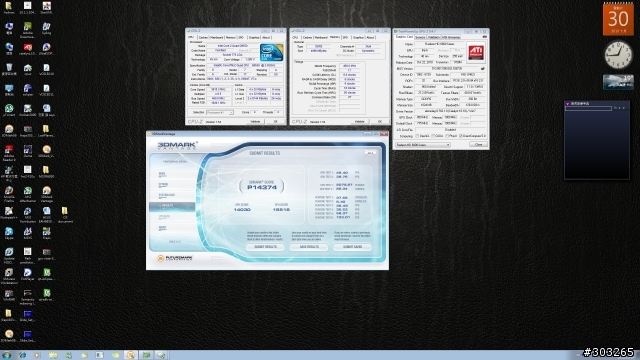640x360 pixels.
Task: Launch the PotPlayer desktop shortcut
Action: point(28,274)
